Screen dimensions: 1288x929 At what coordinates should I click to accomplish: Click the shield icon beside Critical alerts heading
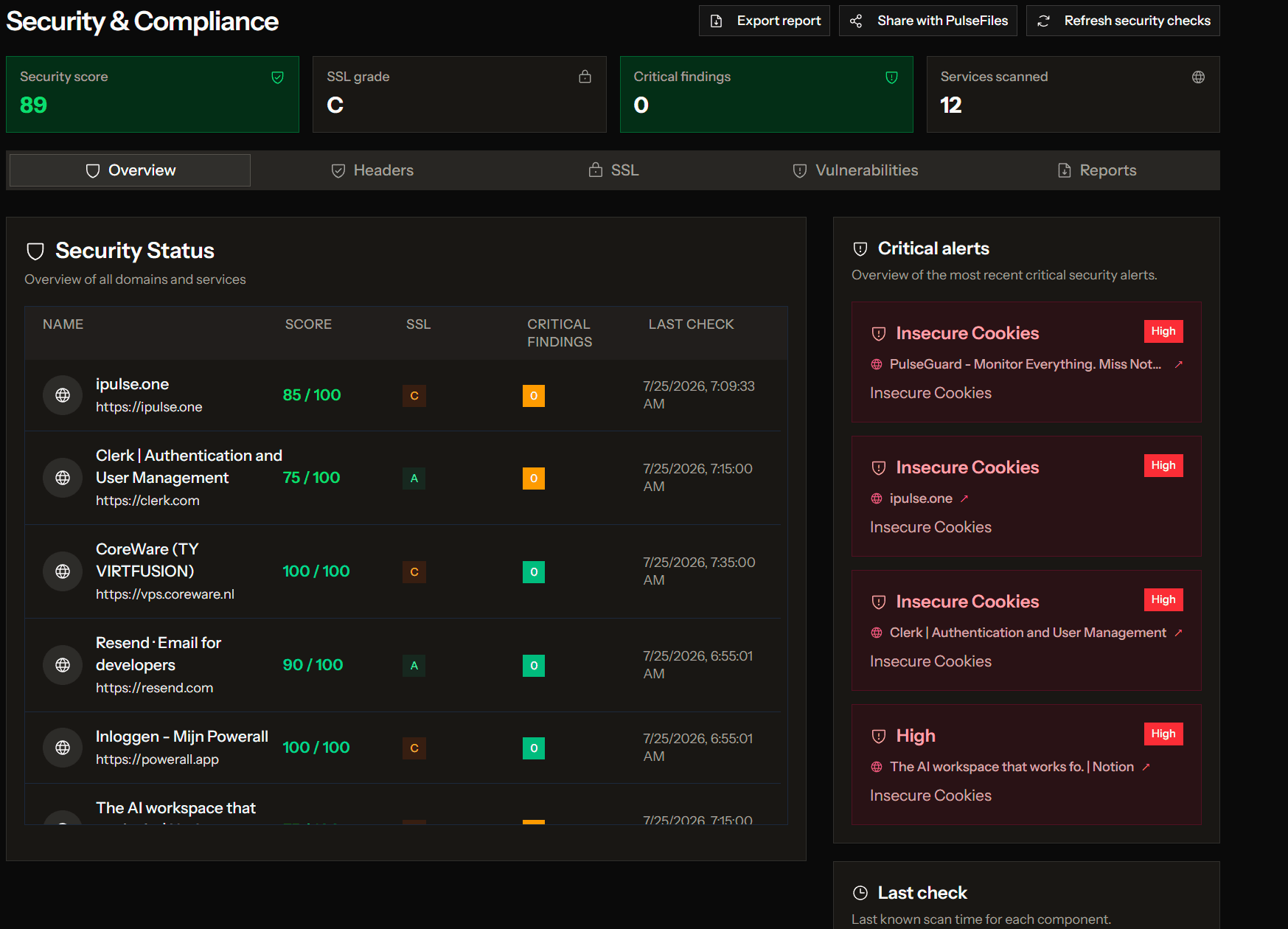tap(860, 249)
